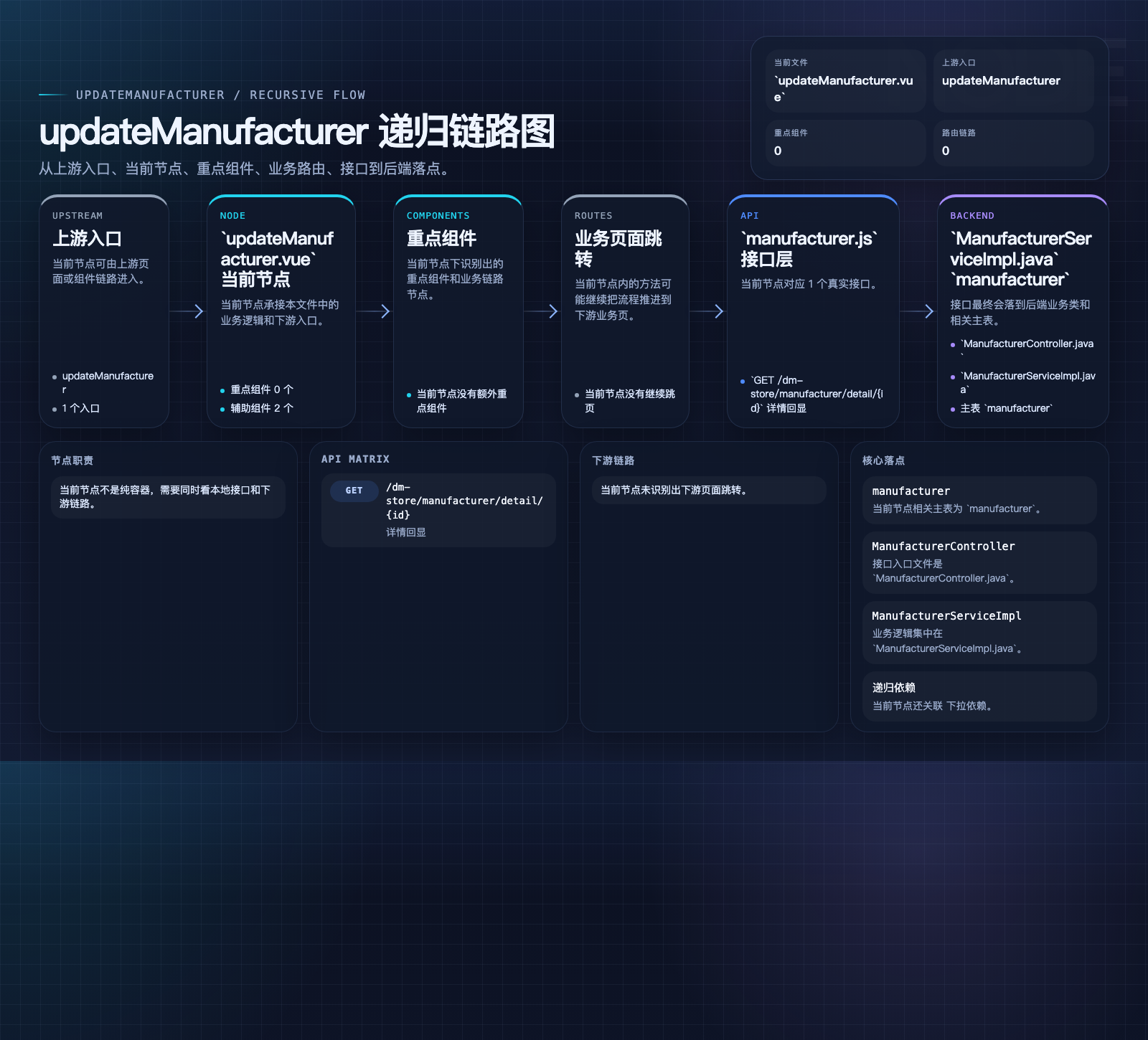1148x1040 pixels.
Task: Click the 下游链路 panel title
Action: [x=613, y=460]
